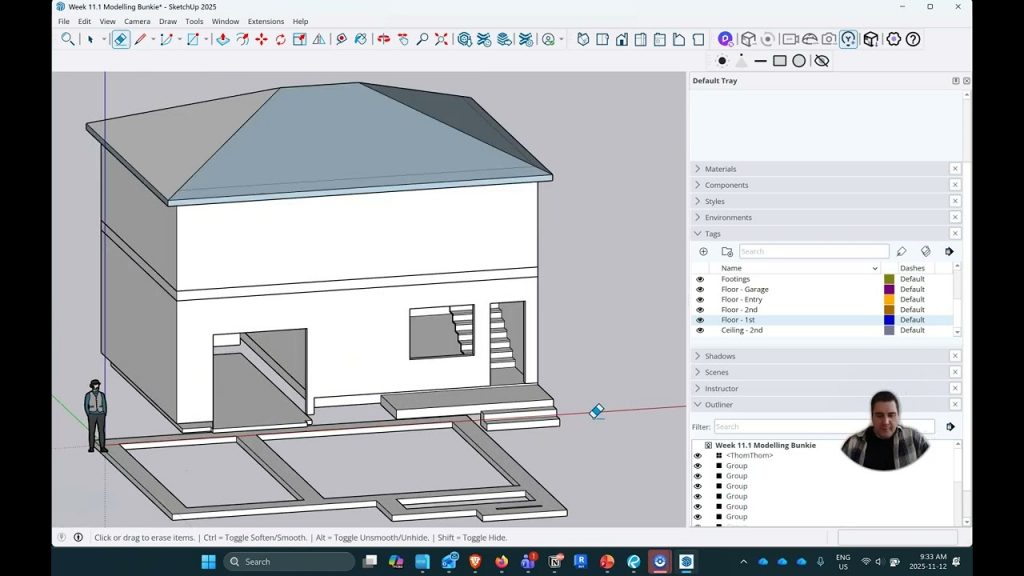Click the Zoom Extents tool

pos(441,39)
